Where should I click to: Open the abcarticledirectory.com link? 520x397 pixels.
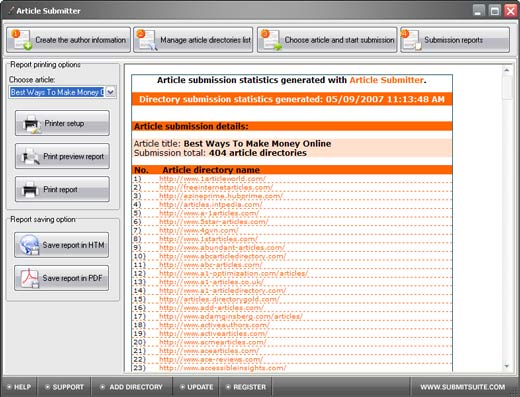tap(223, 256)
